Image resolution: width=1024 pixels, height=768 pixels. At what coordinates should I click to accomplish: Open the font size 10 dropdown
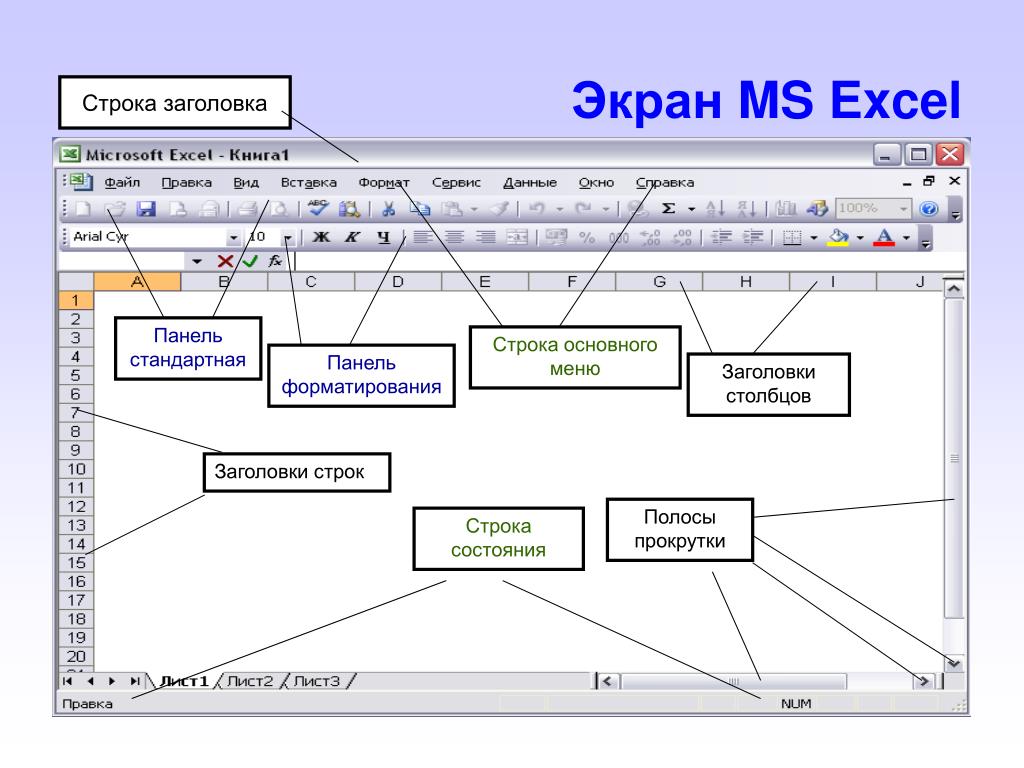pyautogui.click(x=287, y=238)
